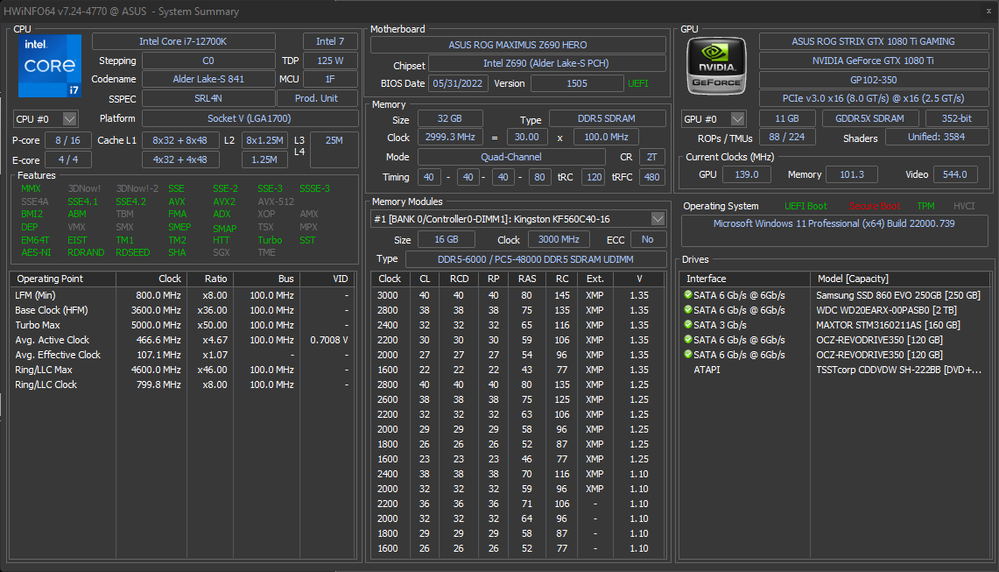
Task: Click the Model [Capacity] column header
Action: 900,278
